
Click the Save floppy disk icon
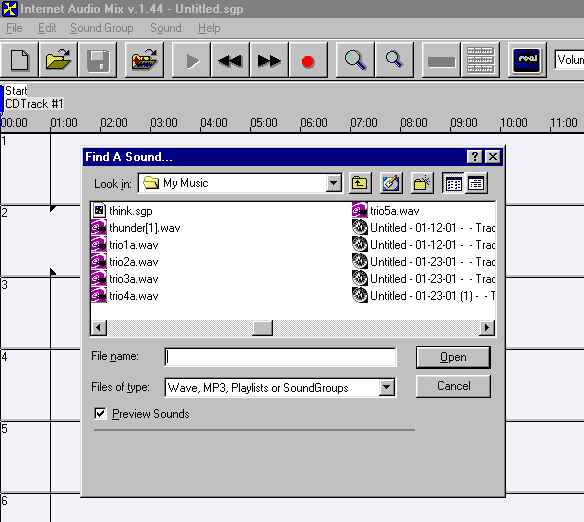coord(98,60)
